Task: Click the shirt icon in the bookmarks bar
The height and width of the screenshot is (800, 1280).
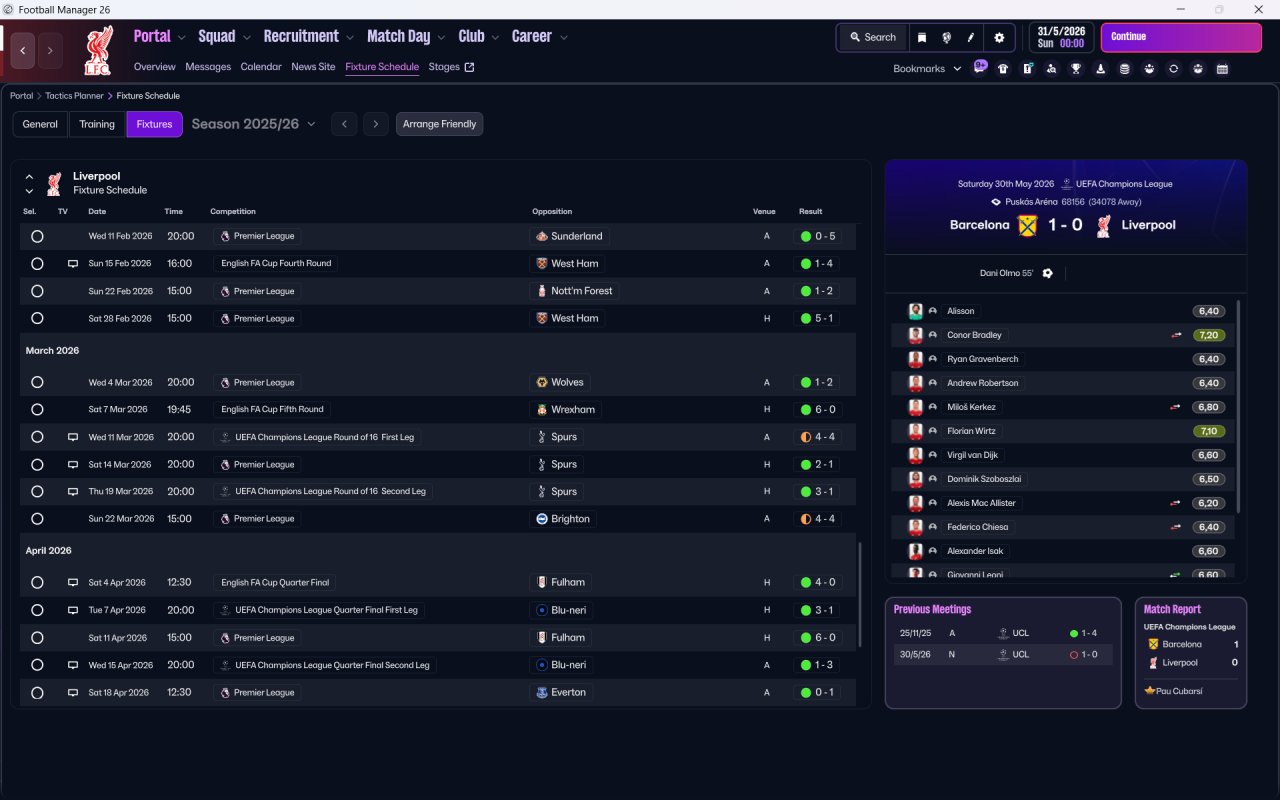Action: click(x=1003, y=69)
